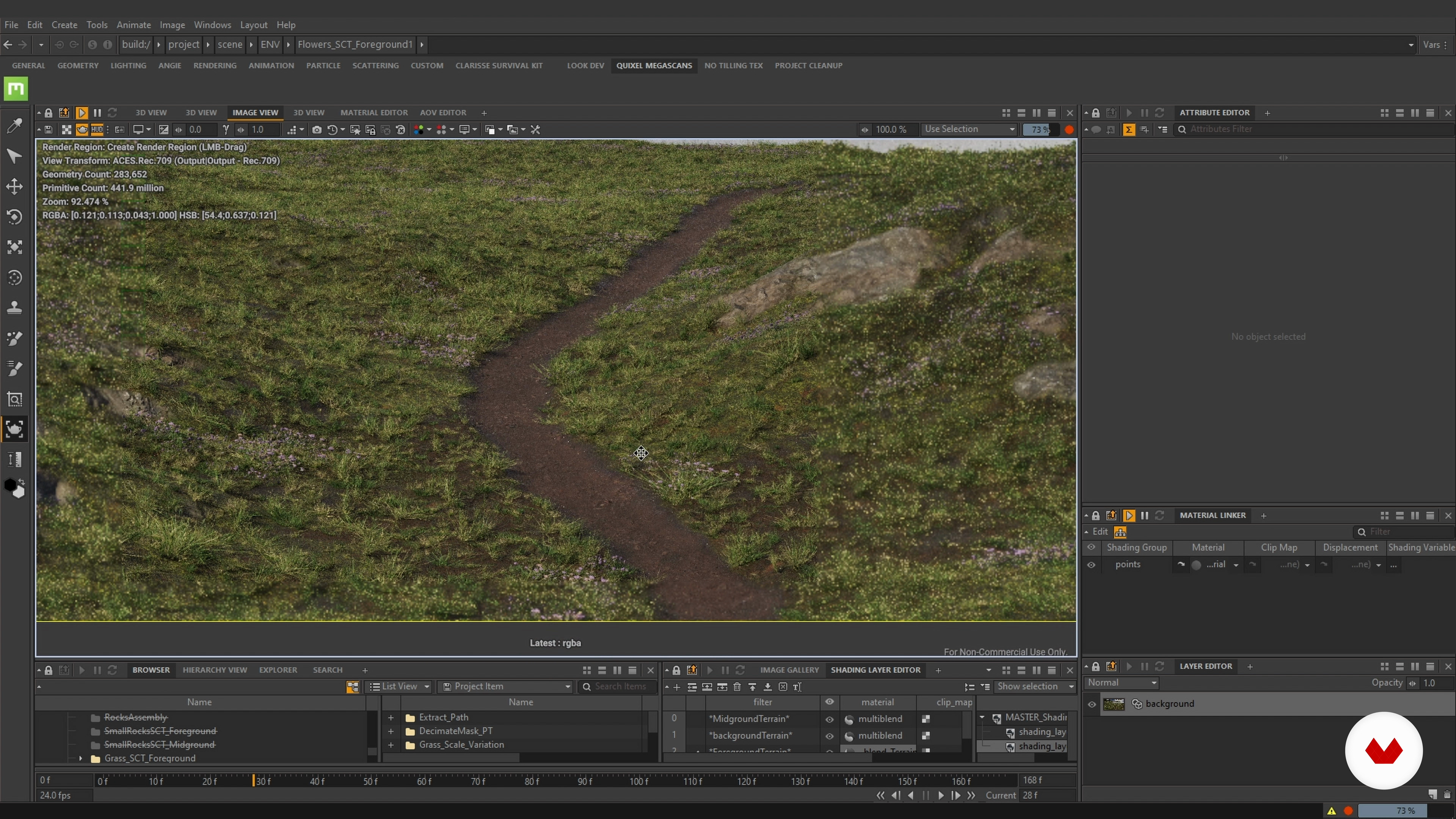This screenshot has height=819, width=1456.
Task: Click the lock icon on image view panel
Action: [49, 113]
